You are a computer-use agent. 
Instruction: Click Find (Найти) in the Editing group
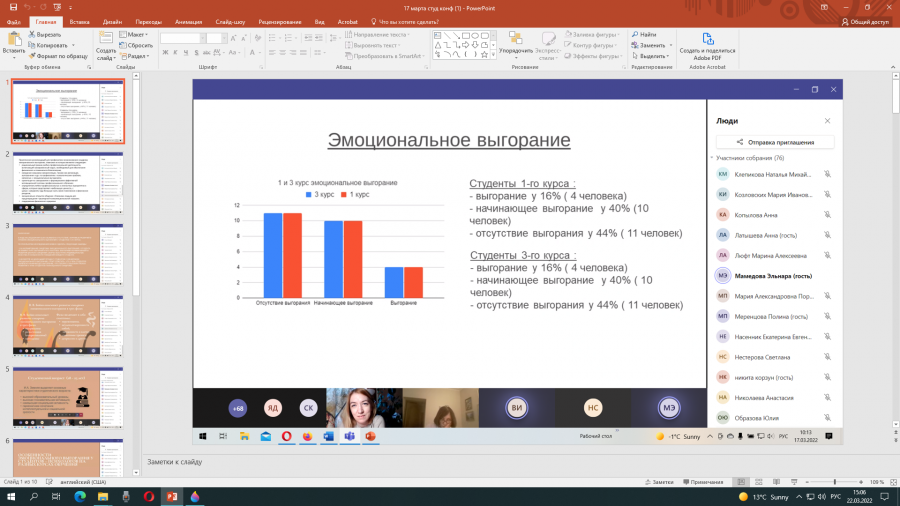644,34
